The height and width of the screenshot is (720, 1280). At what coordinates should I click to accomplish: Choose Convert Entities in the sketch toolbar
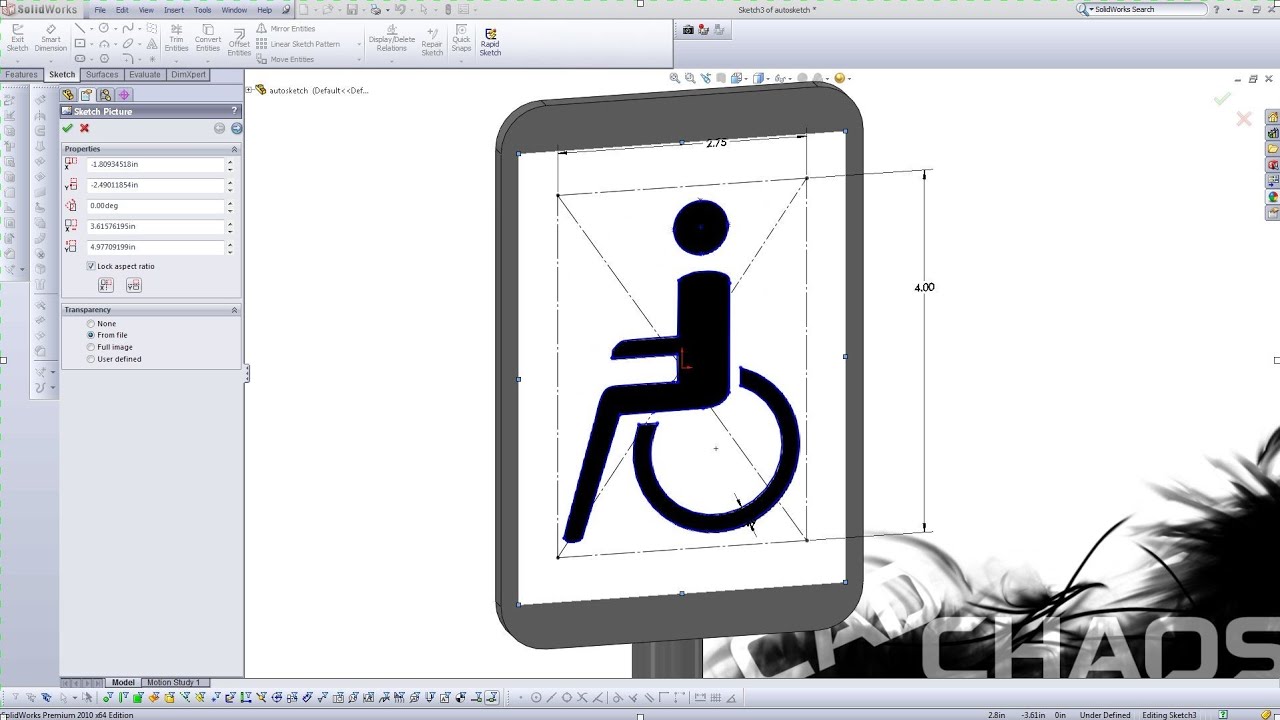pos(208,37)
